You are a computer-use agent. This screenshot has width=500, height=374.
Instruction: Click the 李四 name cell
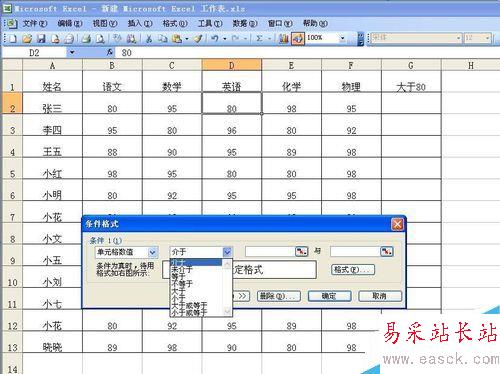coord(52,125)
